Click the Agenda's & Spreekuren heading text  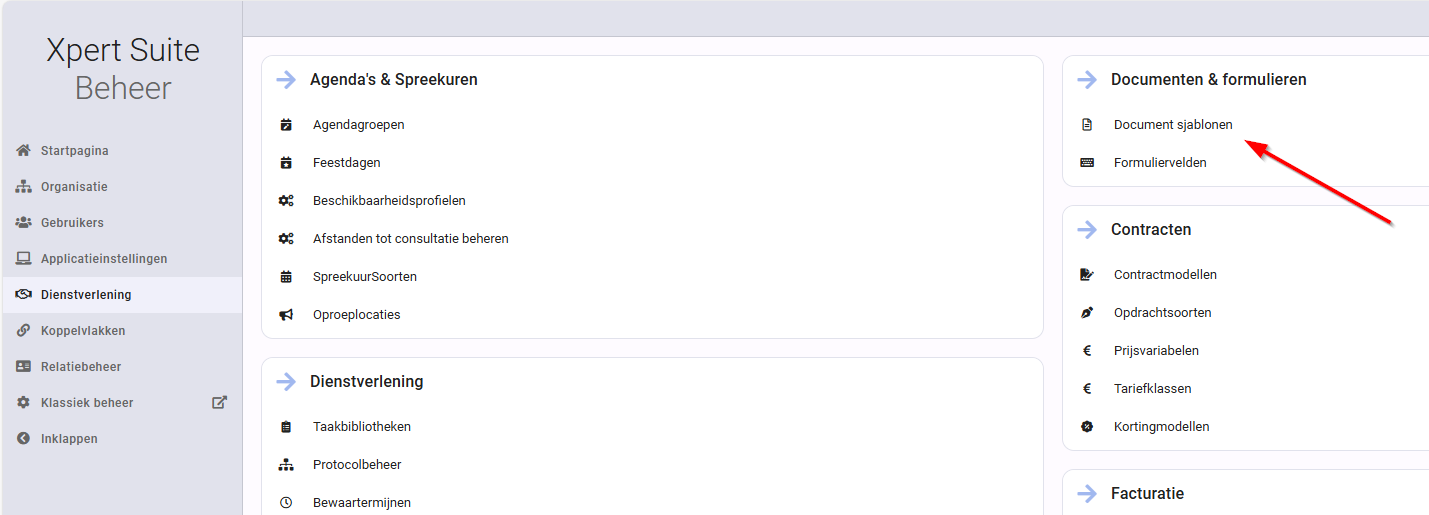click(394, 80)
